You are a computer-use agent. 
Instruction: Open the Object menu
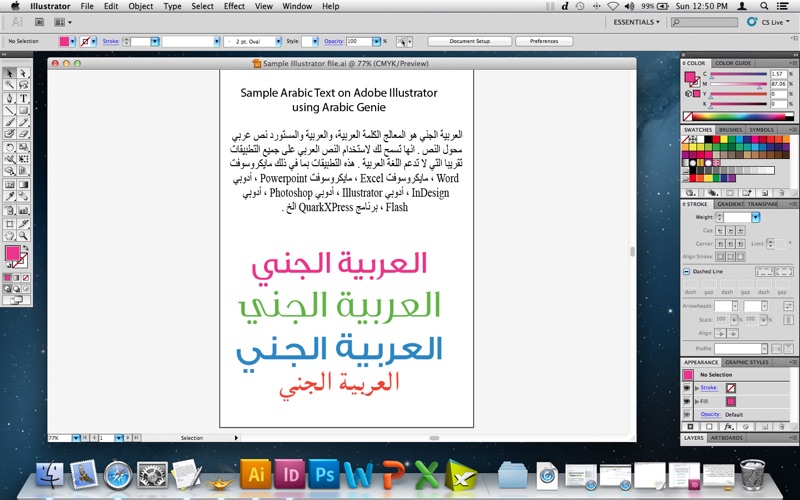[x=140, y=6]
